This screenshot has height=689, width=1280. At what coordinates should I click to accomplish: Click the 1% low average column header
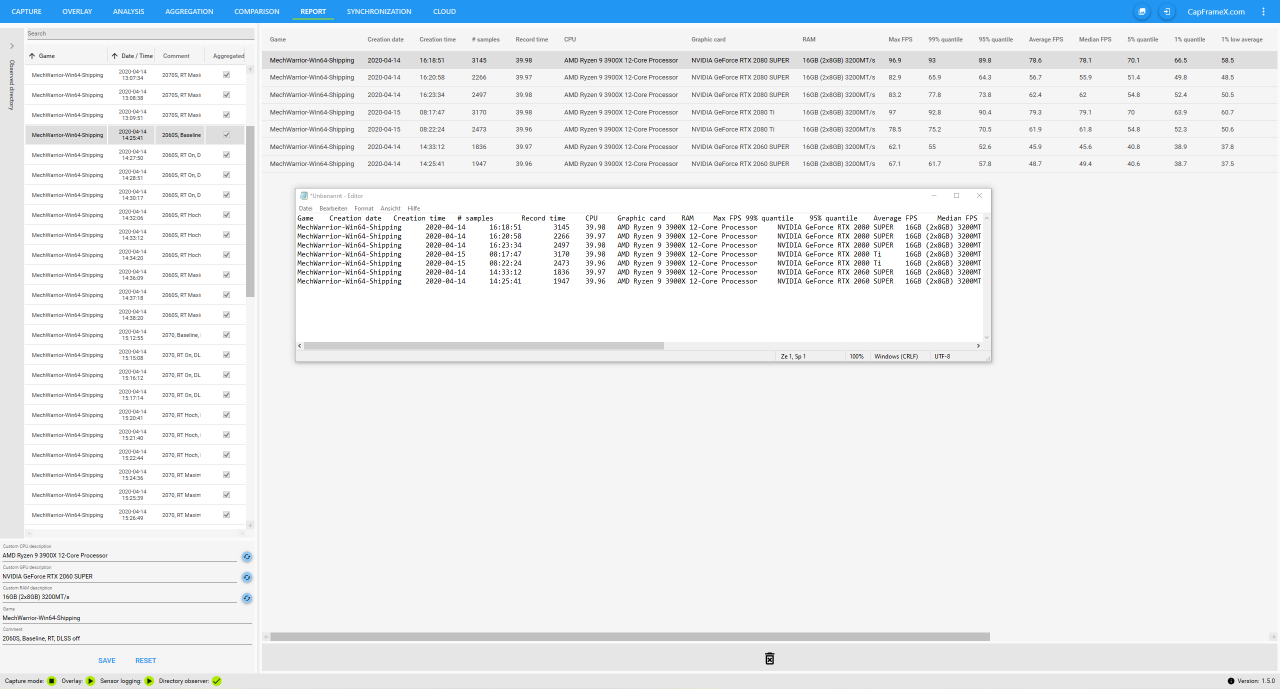tap(1241, 39)
